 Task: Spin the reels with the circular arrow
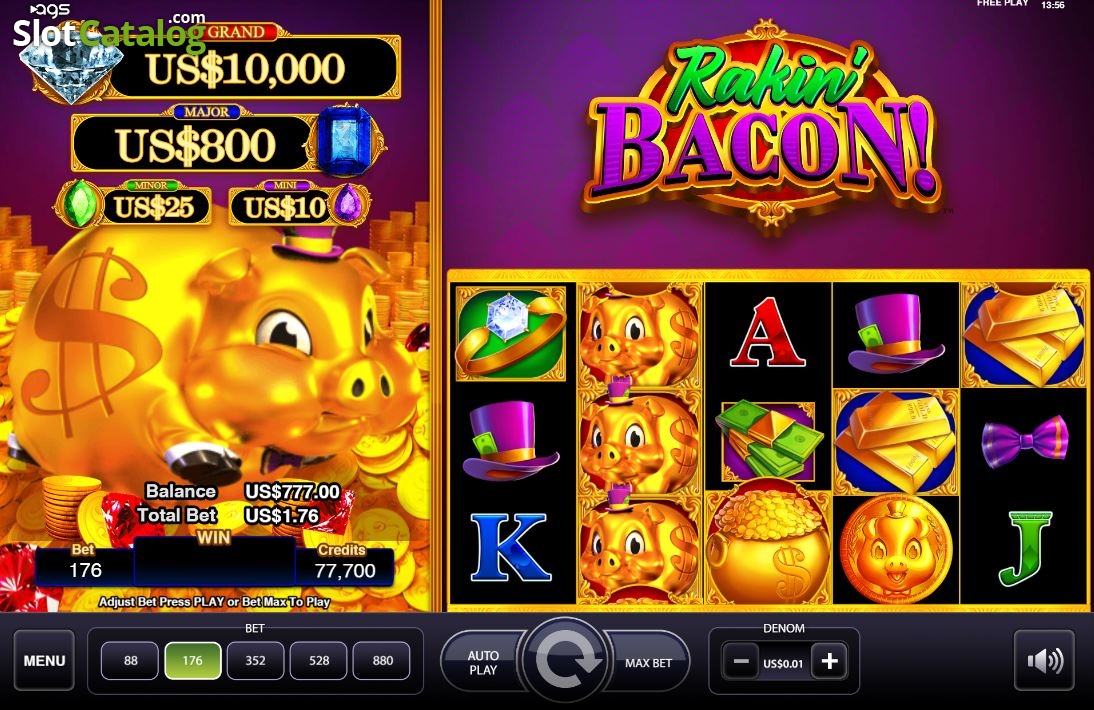566,659
